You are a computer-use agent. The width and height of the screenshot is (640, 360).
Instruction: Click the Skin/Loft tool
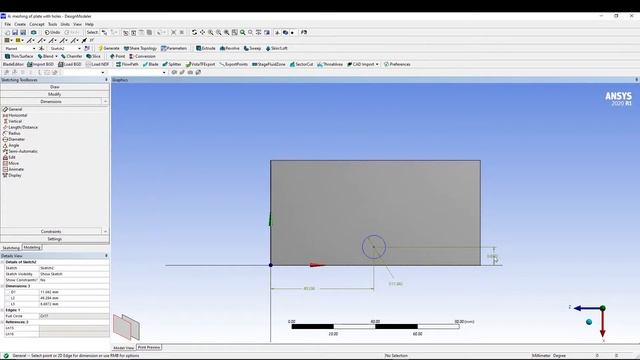tap(276, 48)
